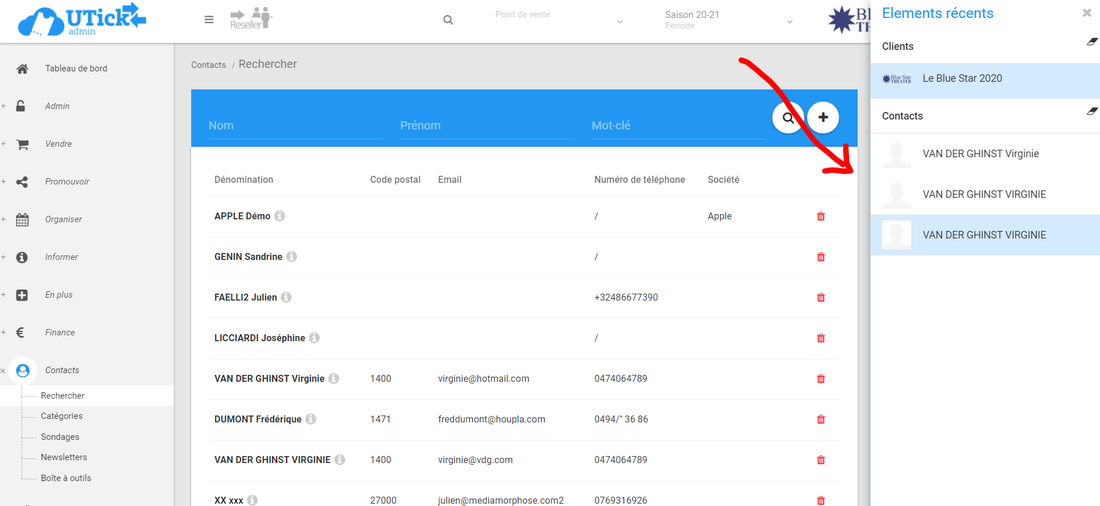Select Le Blue Star 2020 recent client
The height and width of the screenshot is (506, 1100).
point(962,79)
